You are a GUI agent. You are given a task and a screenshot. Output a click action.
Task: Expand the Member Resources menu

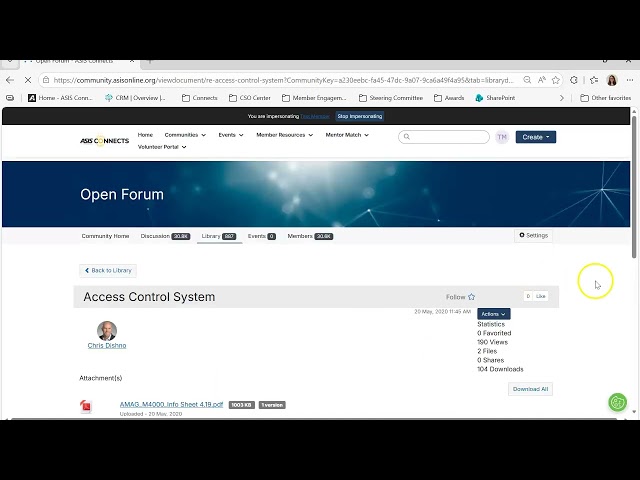pyautogui.click(x=284, y=135)
